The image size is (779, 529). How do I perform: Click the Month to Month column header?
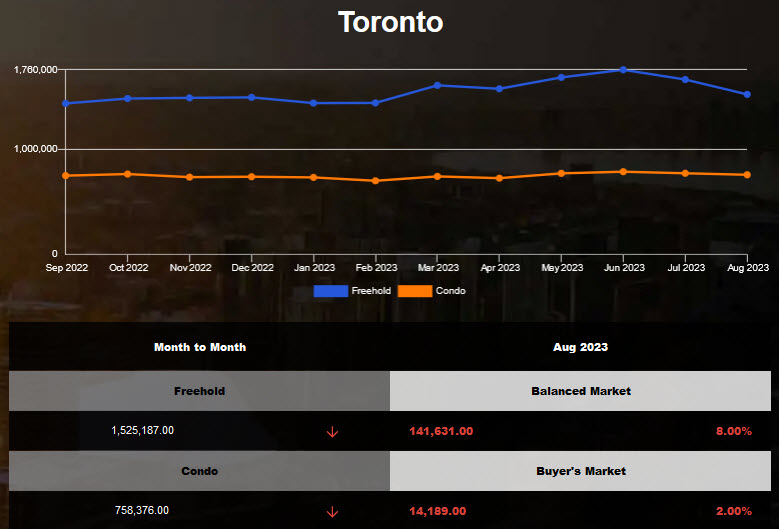pos(200,347)
